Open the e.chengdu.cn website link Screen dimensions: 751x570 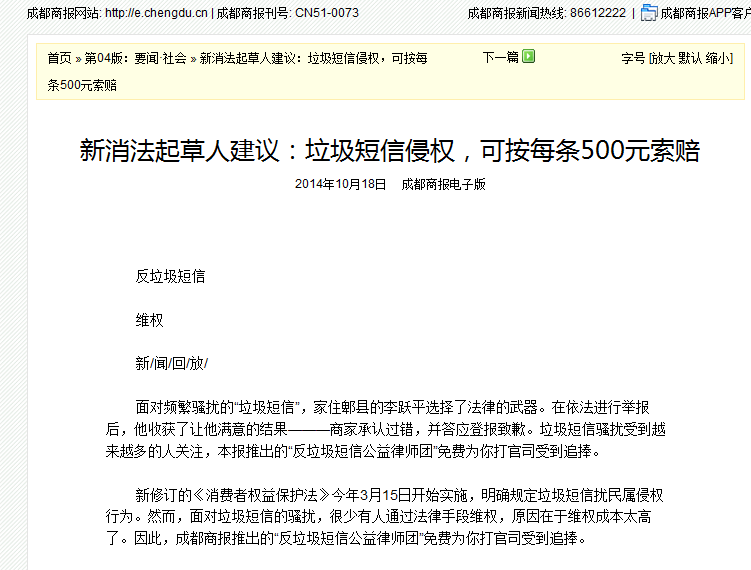(156, 13)
